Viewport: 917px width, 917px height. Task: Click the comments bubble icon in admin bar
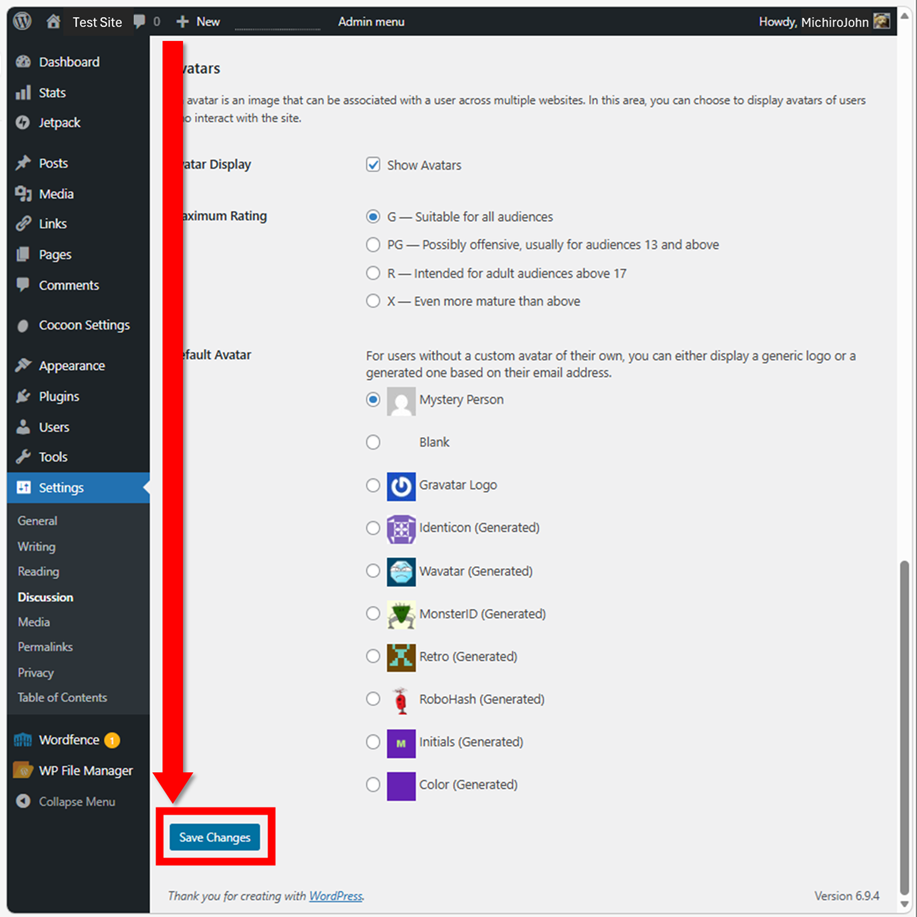138,21
